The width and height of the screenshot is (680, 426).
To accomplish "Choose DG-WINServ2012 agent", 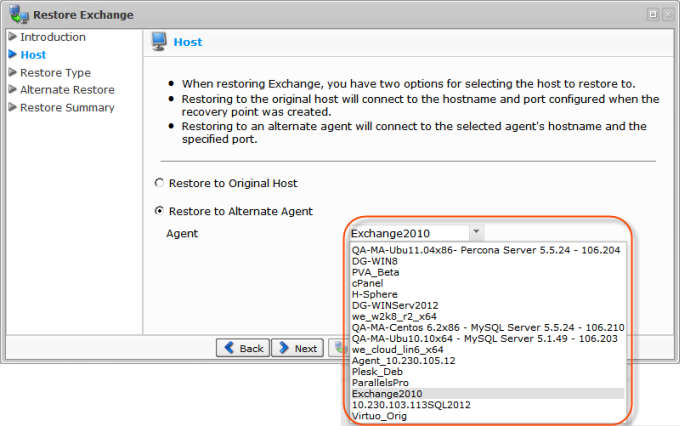I will click(487, 305).
